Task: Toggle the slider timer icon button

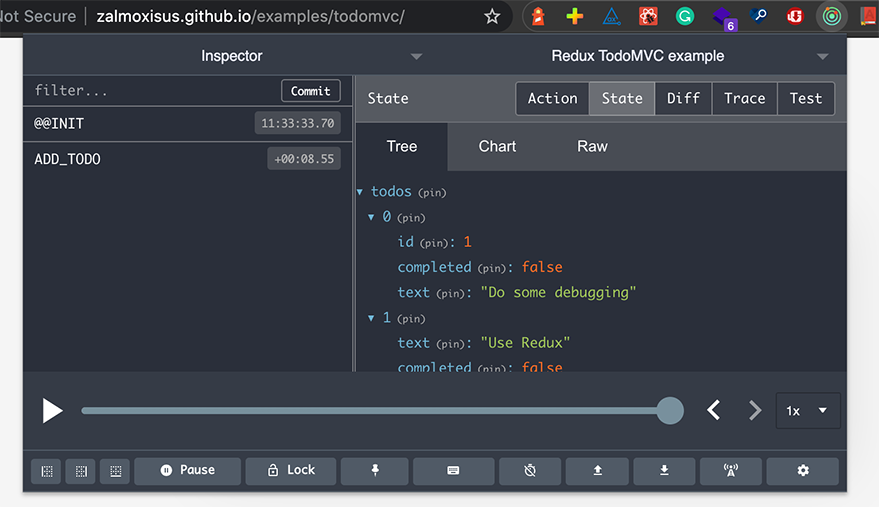Action: (530, 471)
